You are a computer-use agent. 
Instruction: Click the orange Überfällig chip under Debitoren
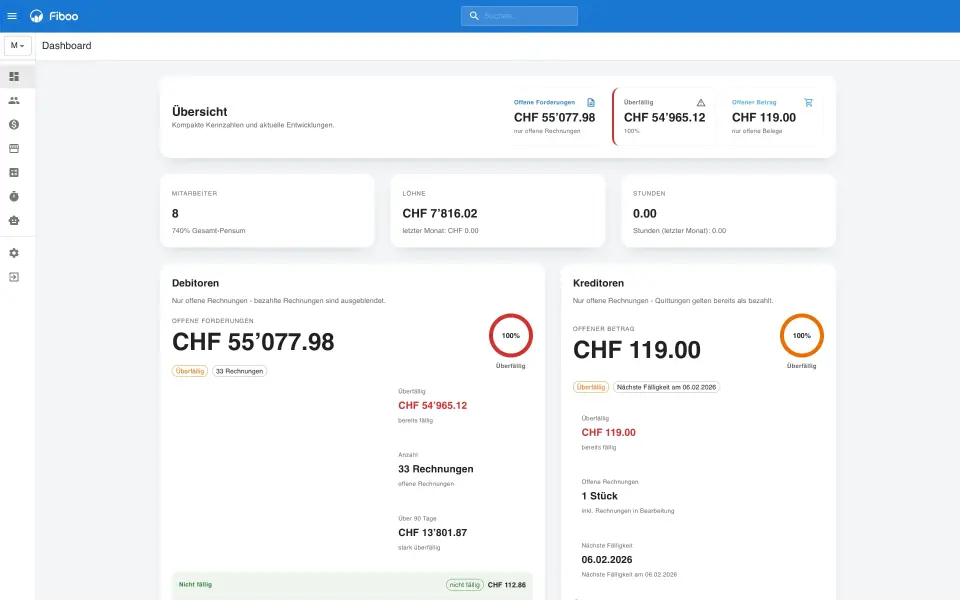click(190, 371)
